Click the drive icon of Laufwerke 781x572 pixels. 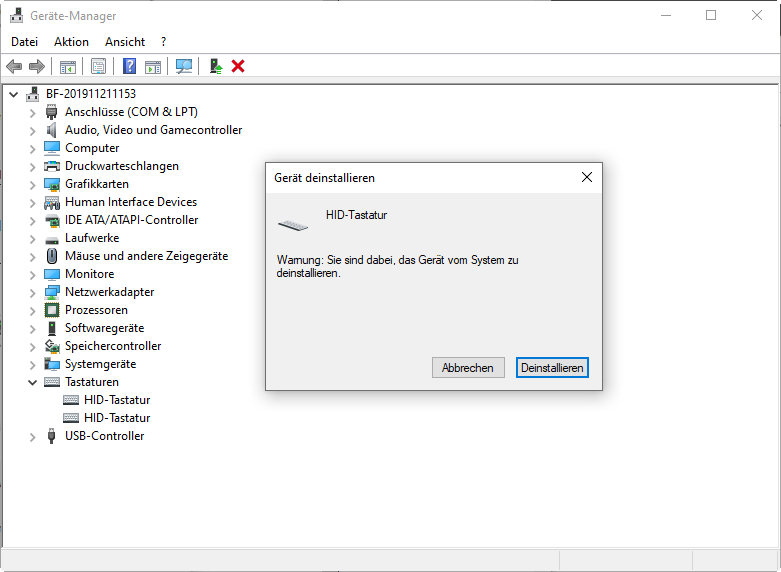tap(52, 240)
